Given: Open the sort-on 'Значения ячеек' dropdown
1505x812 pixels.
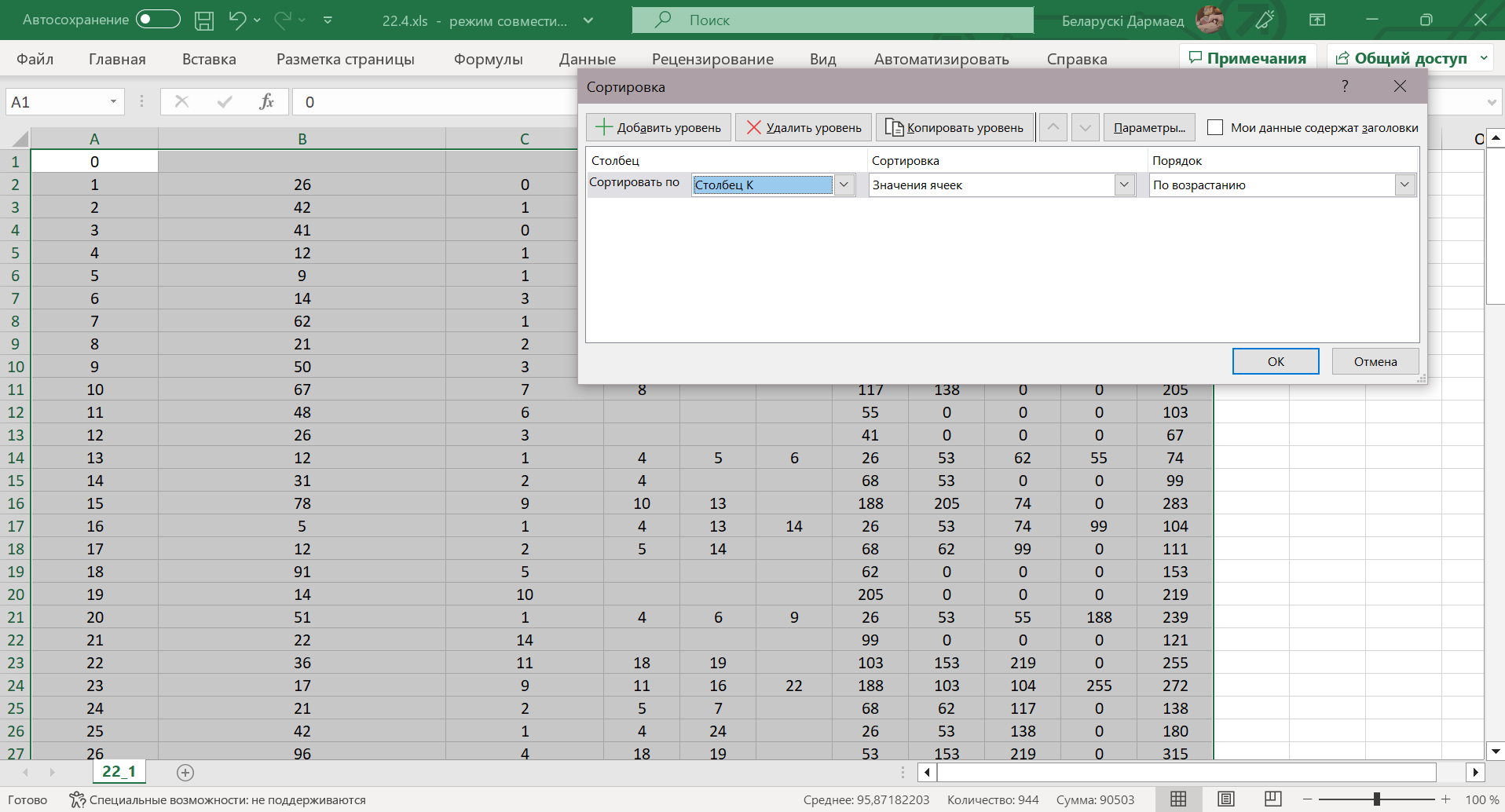Looking at the screenshot, I should coord(1124,185).
